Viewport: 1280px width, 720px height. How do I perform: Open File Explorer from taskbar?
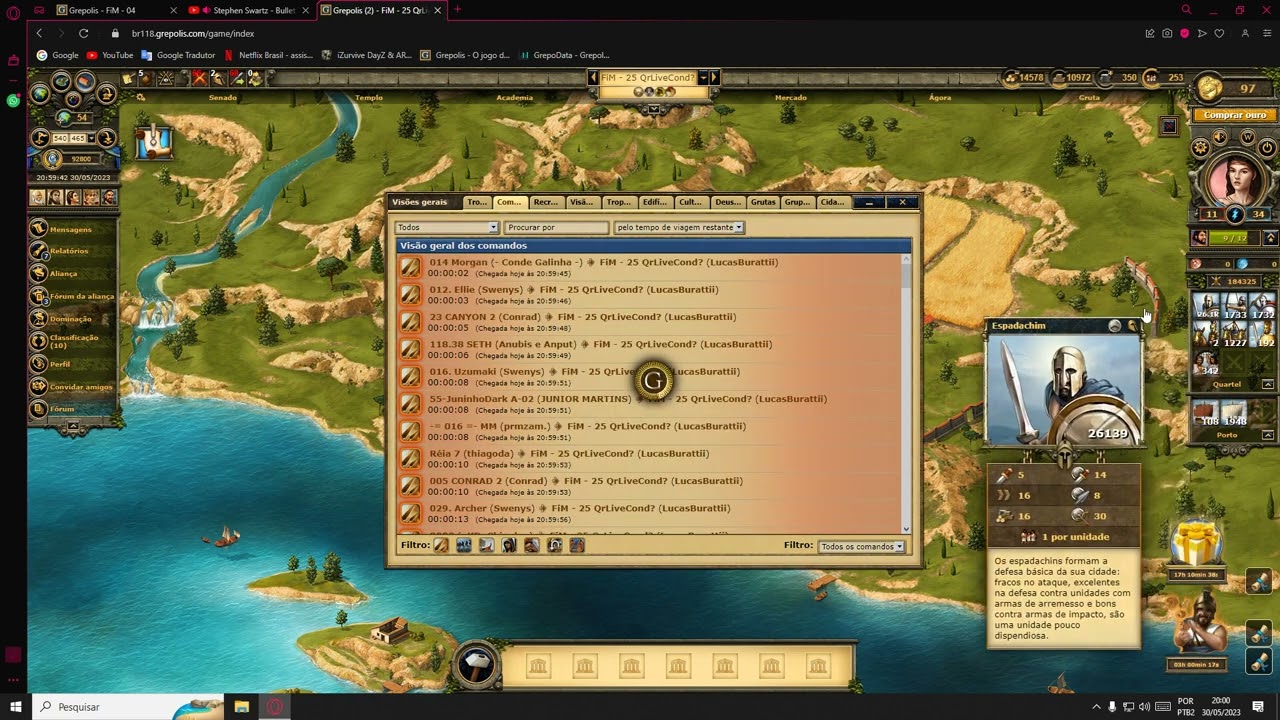coord(241,706)
